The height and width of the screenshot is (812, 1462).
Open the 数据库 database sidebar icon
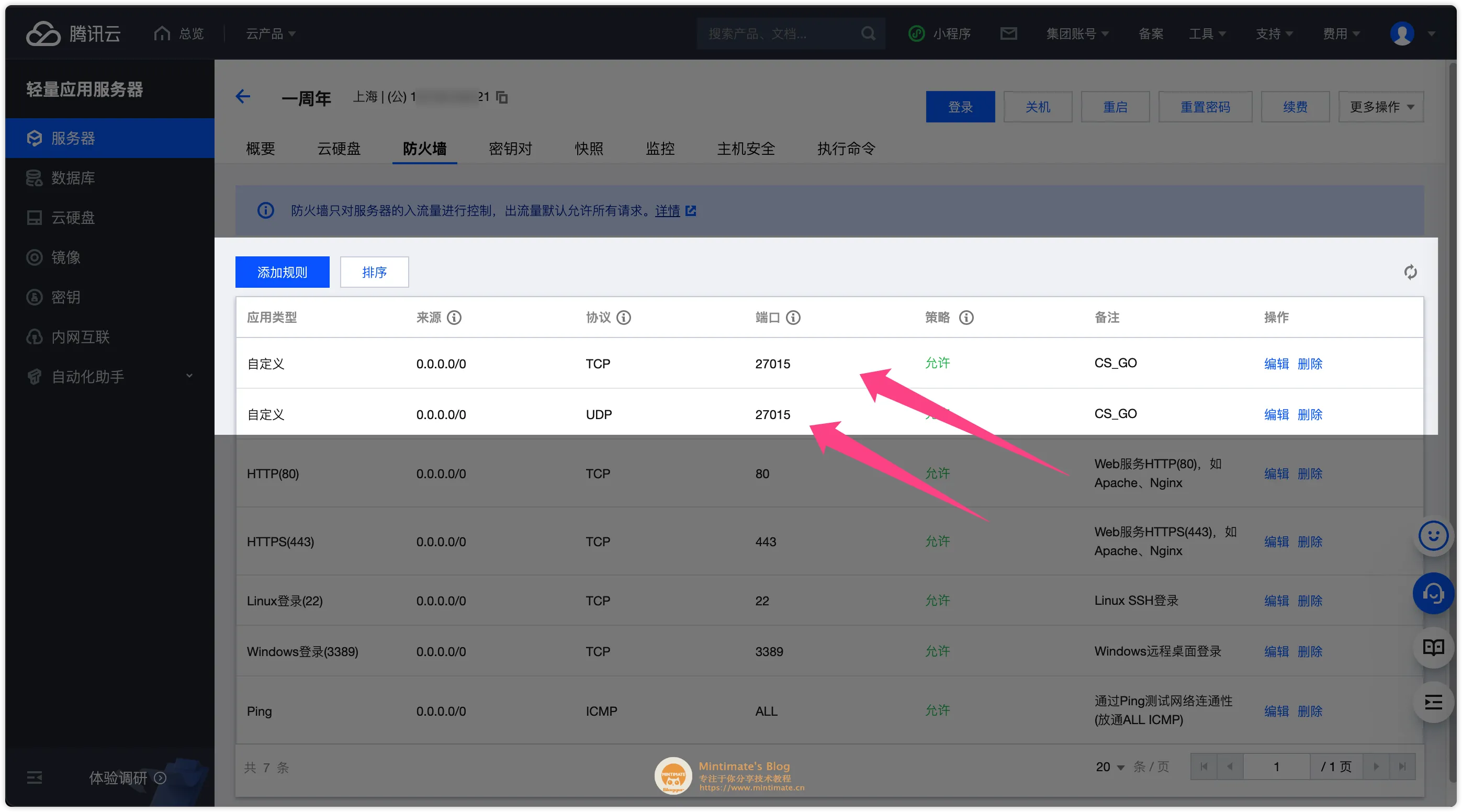tap(34, 177)
